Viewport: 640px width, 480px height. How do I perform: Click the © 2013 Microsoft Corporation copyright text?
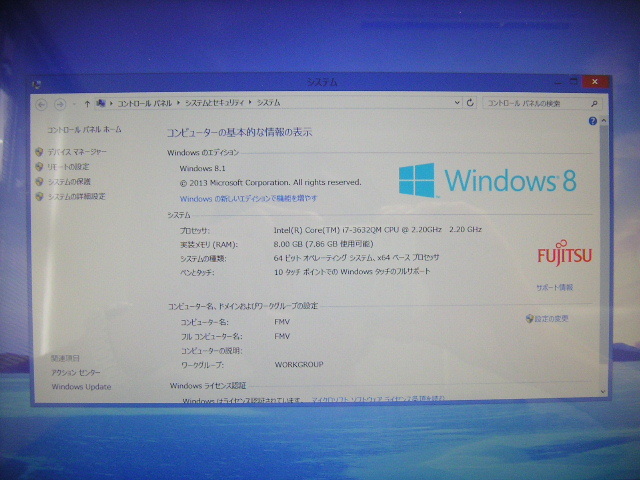[x=270, y=183]
